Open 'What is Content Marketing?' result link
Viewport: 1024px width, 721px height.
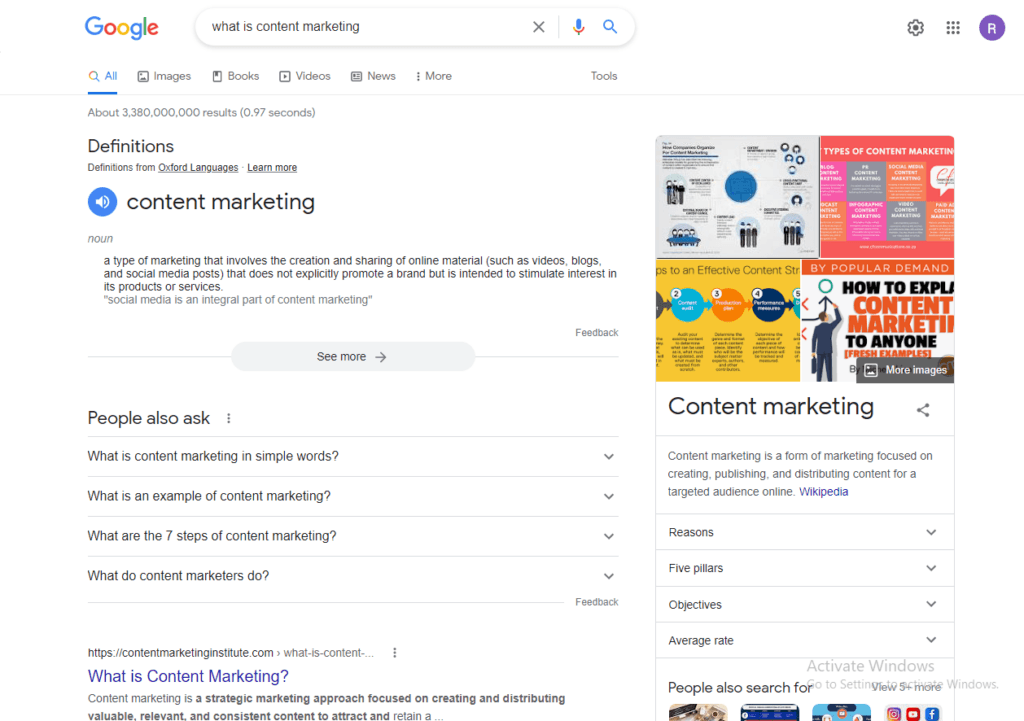(x=188, y=677)
